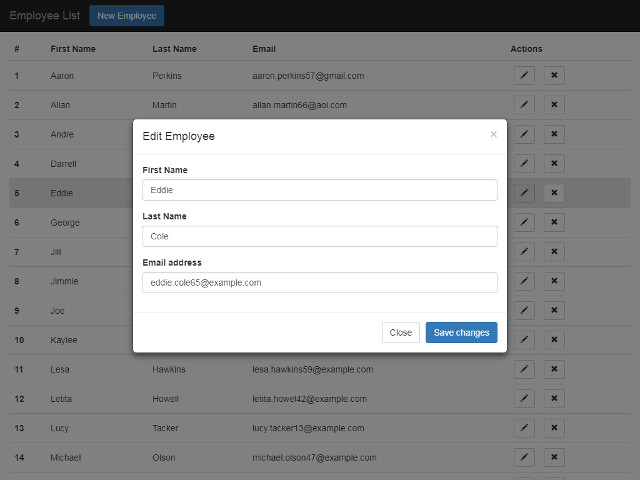Click the pencil icon for Letita Howell
Viewport: 640px width, 480px height.
[524, 399]
